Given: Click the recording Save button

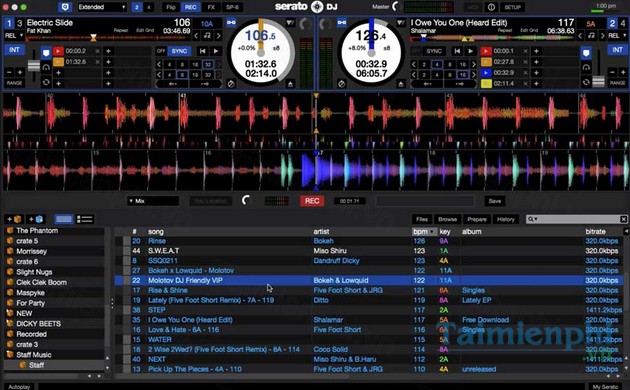Looking at the screenshot, I should coord(495,201).
